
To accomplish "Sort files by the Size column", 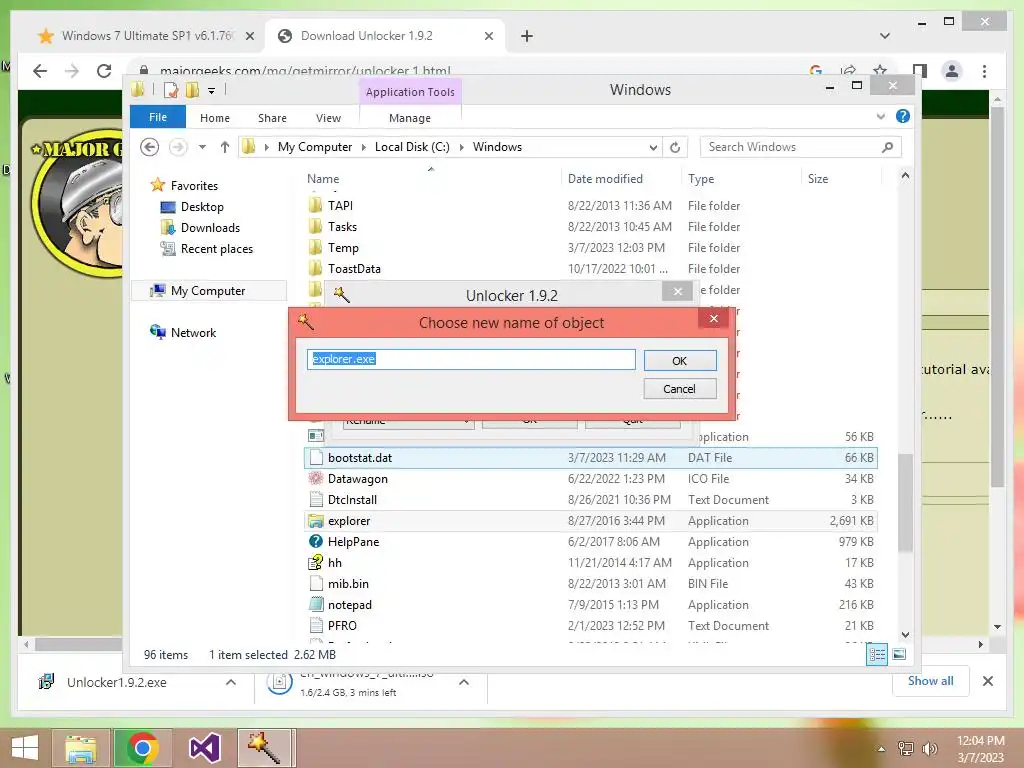I will tap(817, 179).
